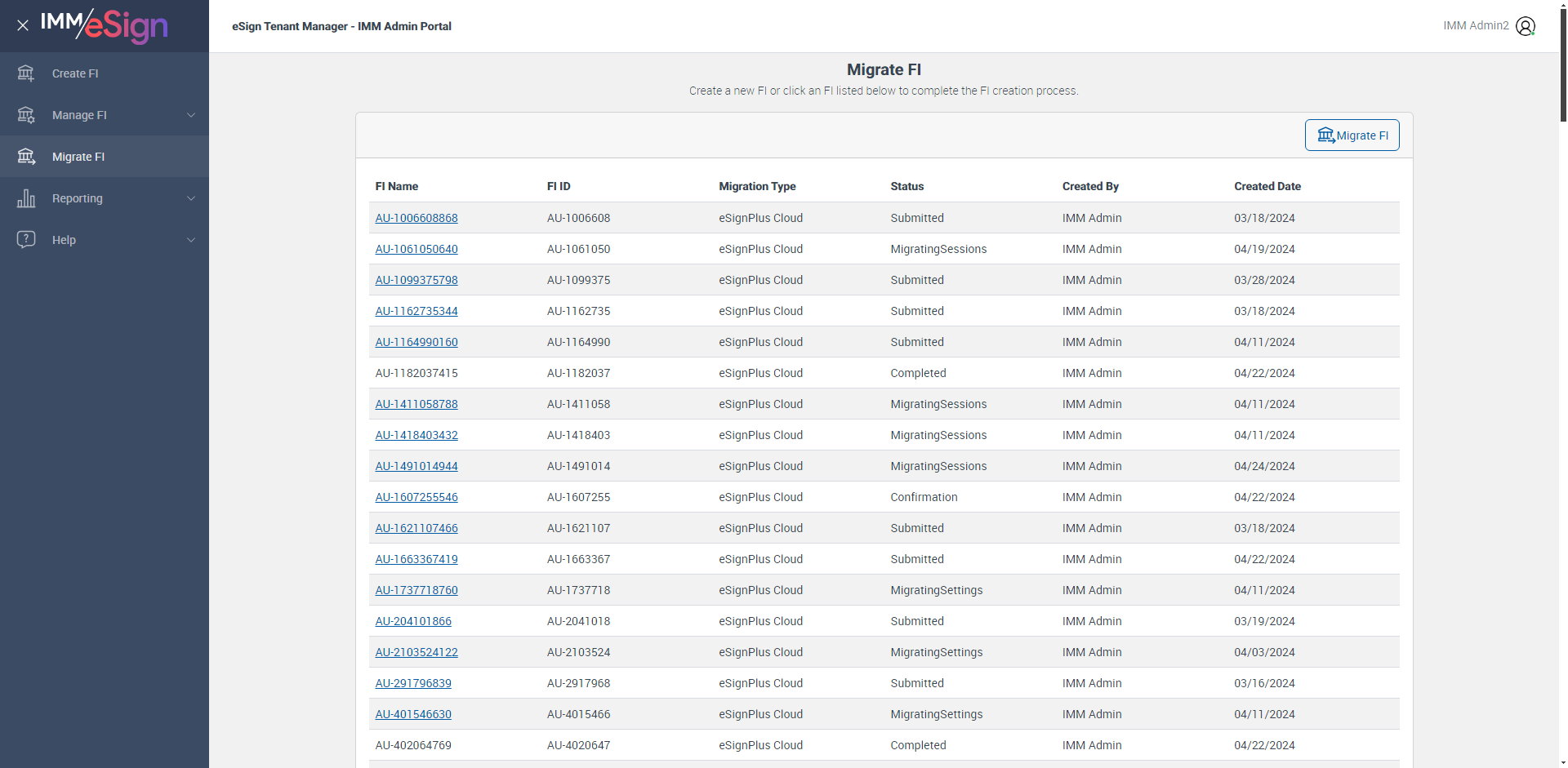Viewport: 1568px width, 768px height.
Task: Open FI link AU-204101866
Action: point(413,621)
